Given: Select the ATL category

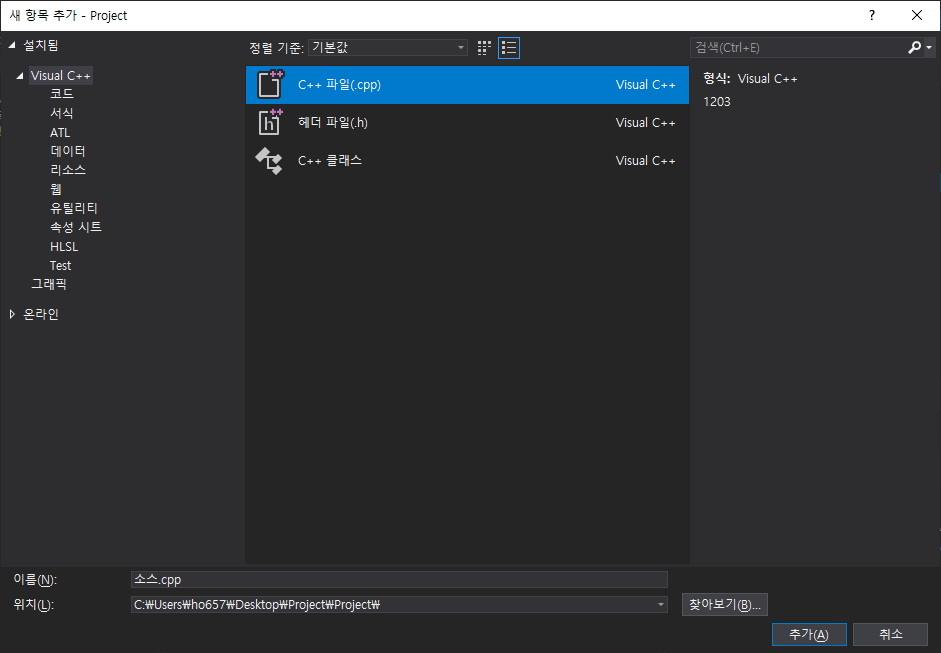Looking at the screenshot, I should click(60, 132).
